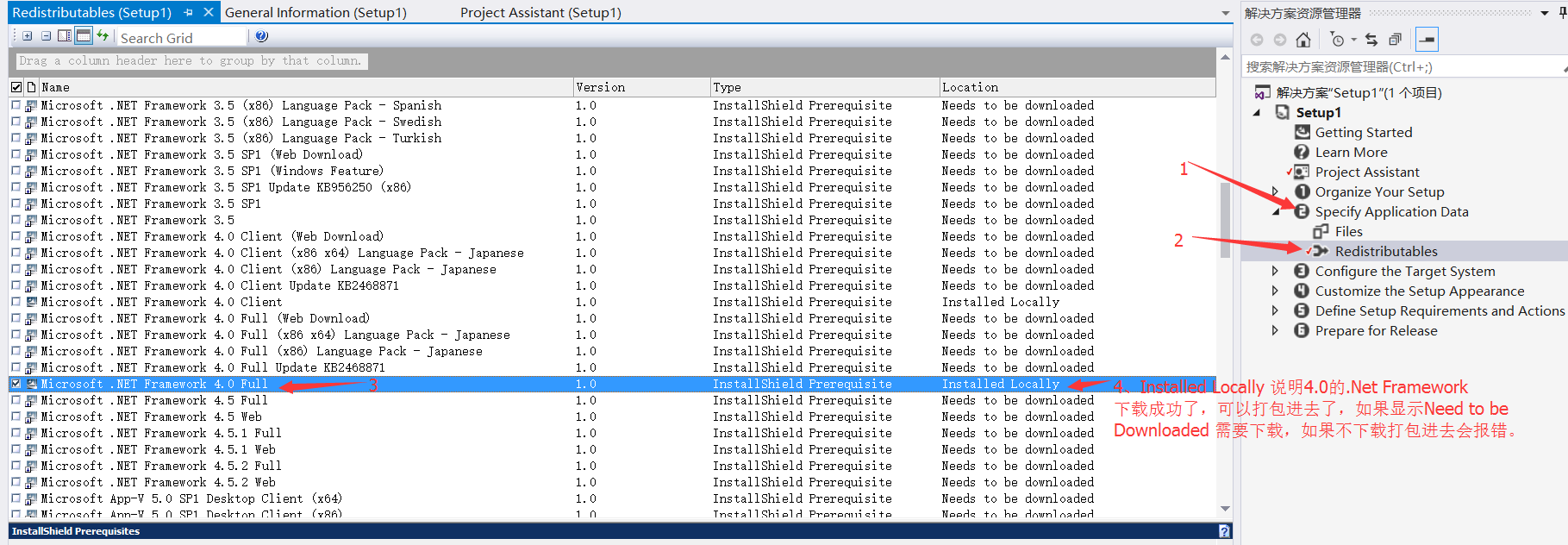The width and height of the screenshot is (1568, 545).
Task: Click the Configure the Target System step icon
Action: pos(1302,271)
